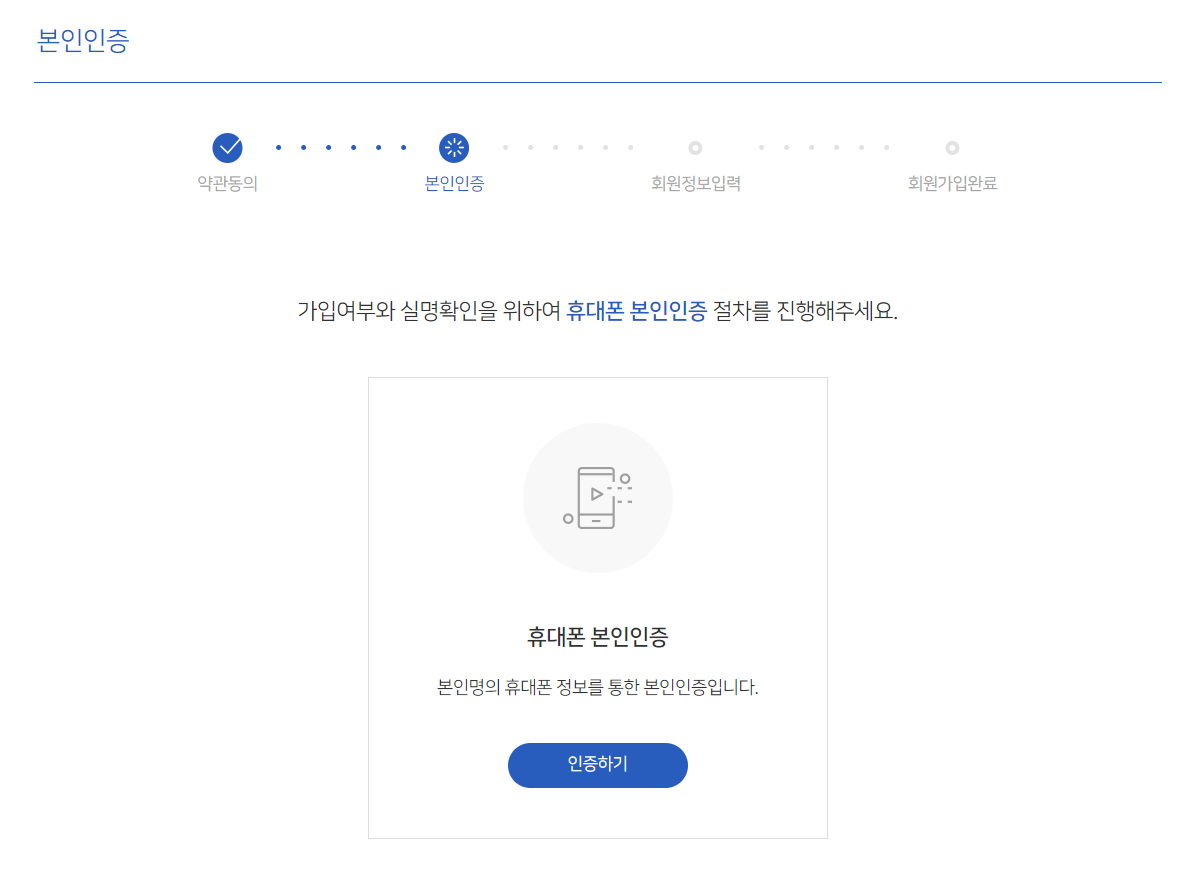Viewport: 1195px width, 882px height.
Task: Select the 약관동의 step label
Action: pyautogui.click(x=227, y=183)
